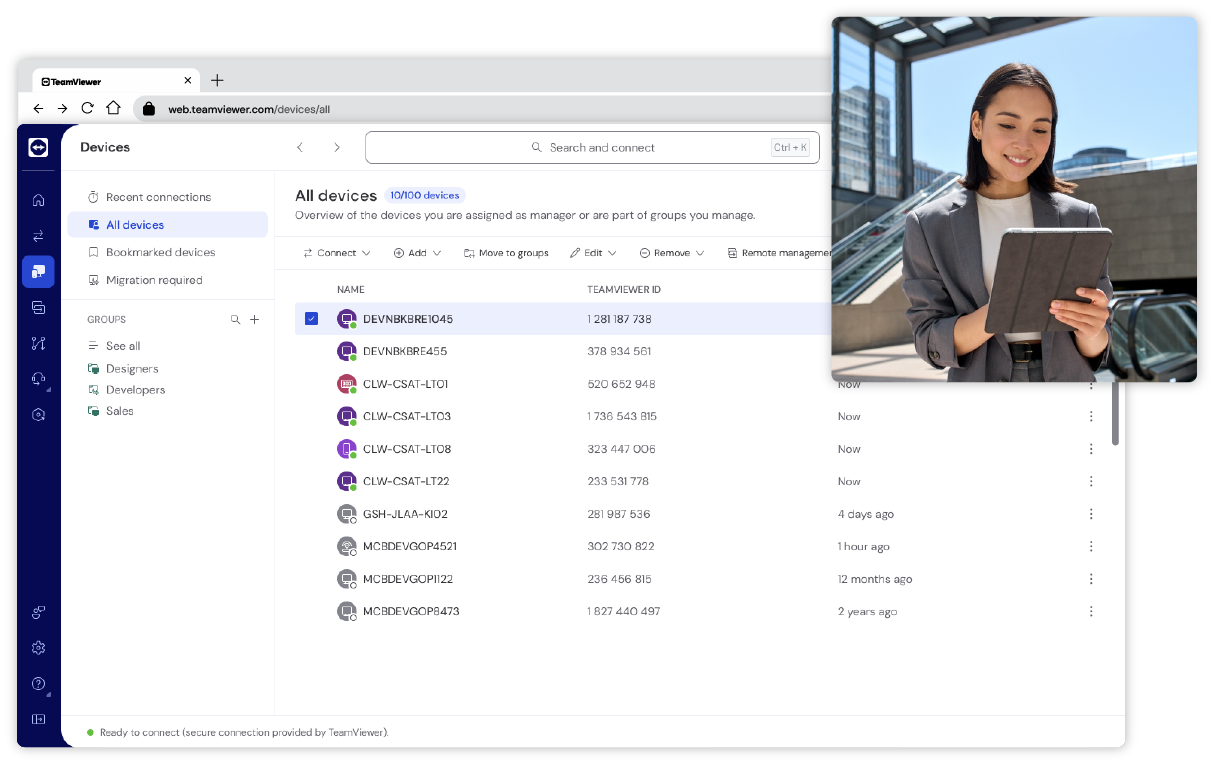Click the device list vertical scrollbar
The image size is (1214, 764).
click(x=1116, y=413)
